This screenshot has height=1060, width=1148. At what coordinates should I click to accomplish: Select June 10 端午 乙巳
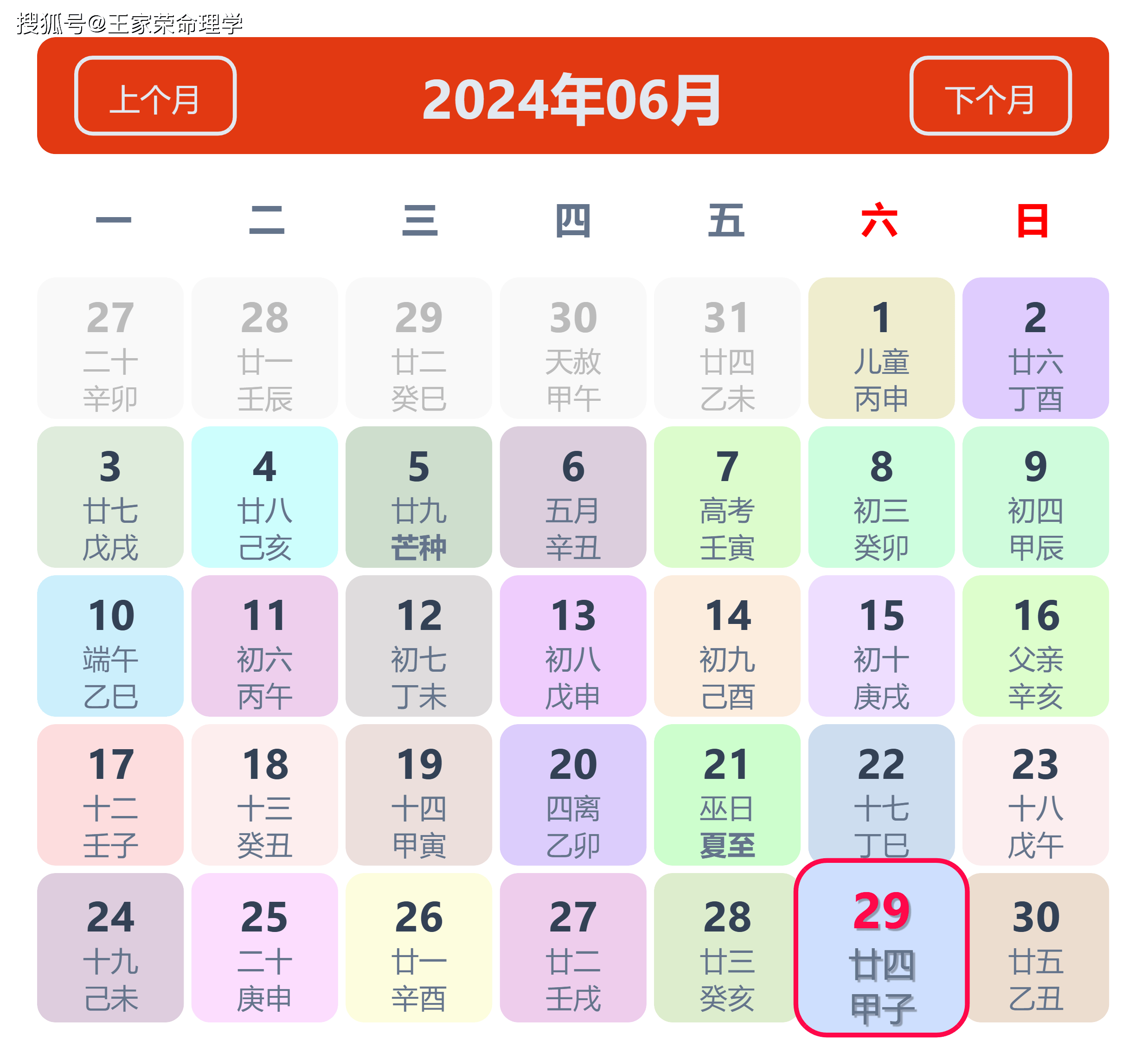(x=110, y=646)
